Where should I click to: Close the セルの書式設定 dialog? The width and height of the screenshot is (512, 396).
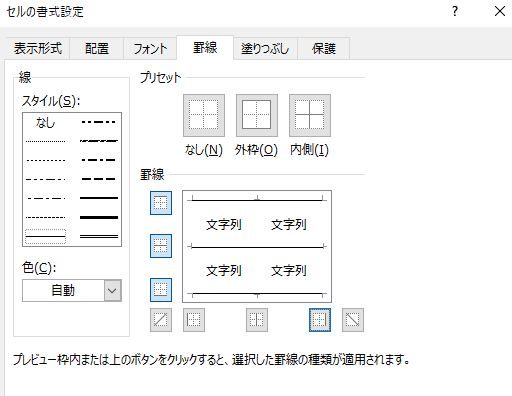coord(500,12)
